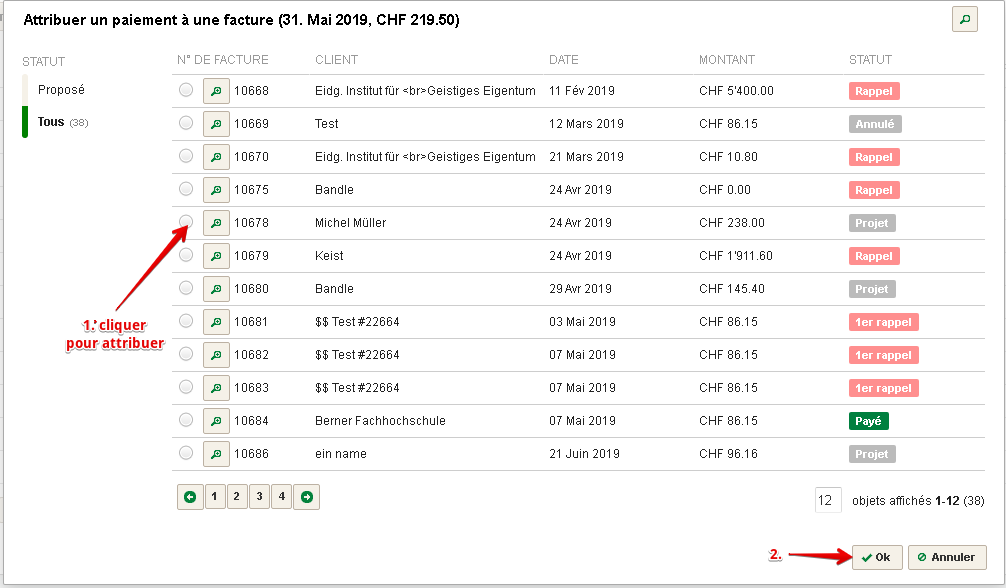Click the items-per-page field showing 12
The height and width of the screenshot is (588, 1006).
tap(828, 501)
